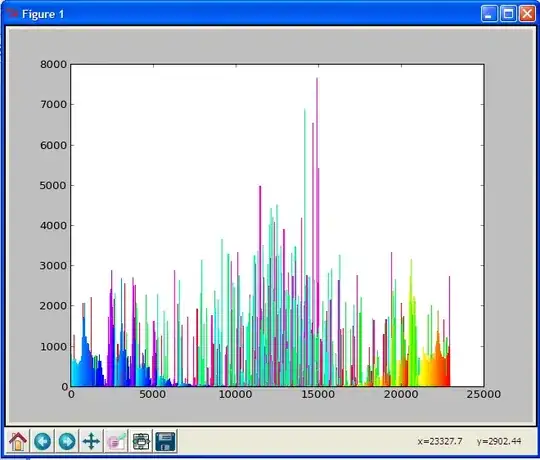Click the 3000 y-axis tick label
Image resolution: width=540 pixels, height=460 pixels.
53,265
